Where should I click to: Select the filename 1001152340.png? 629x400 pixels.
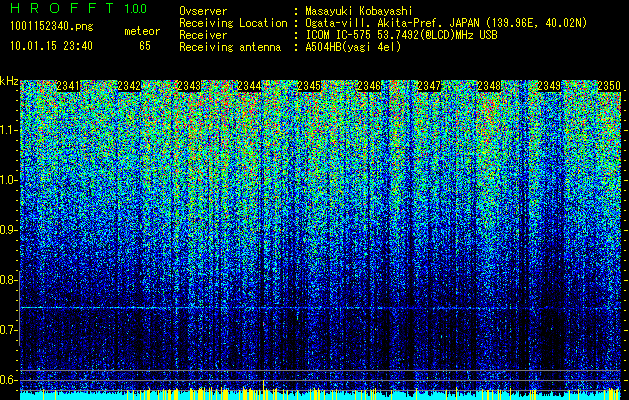[x=52, y=26]
